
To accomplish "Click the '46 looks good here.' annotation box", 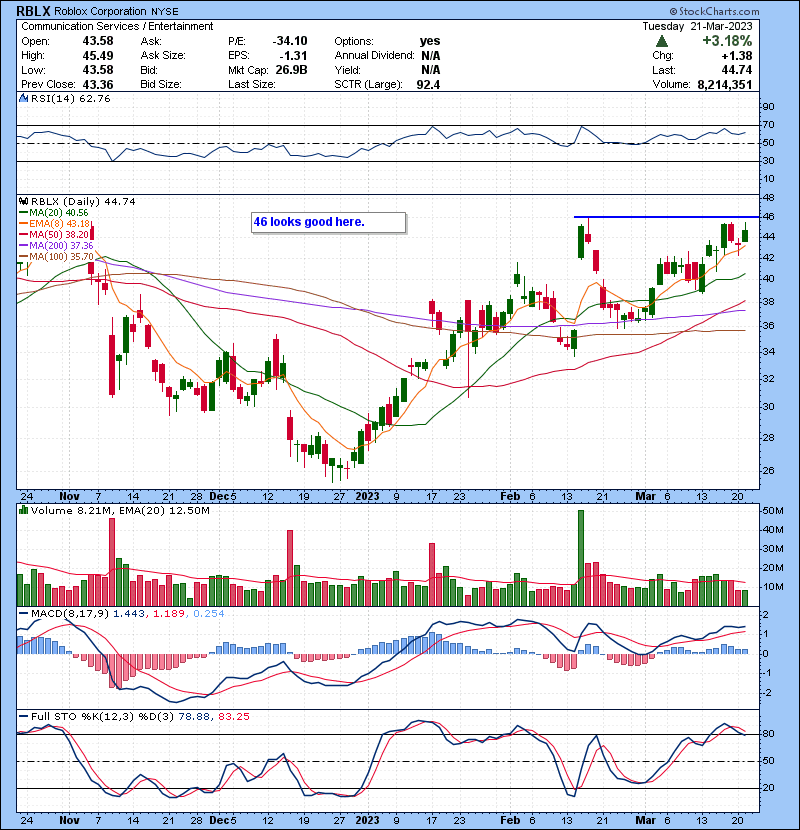I will [328, 222].
